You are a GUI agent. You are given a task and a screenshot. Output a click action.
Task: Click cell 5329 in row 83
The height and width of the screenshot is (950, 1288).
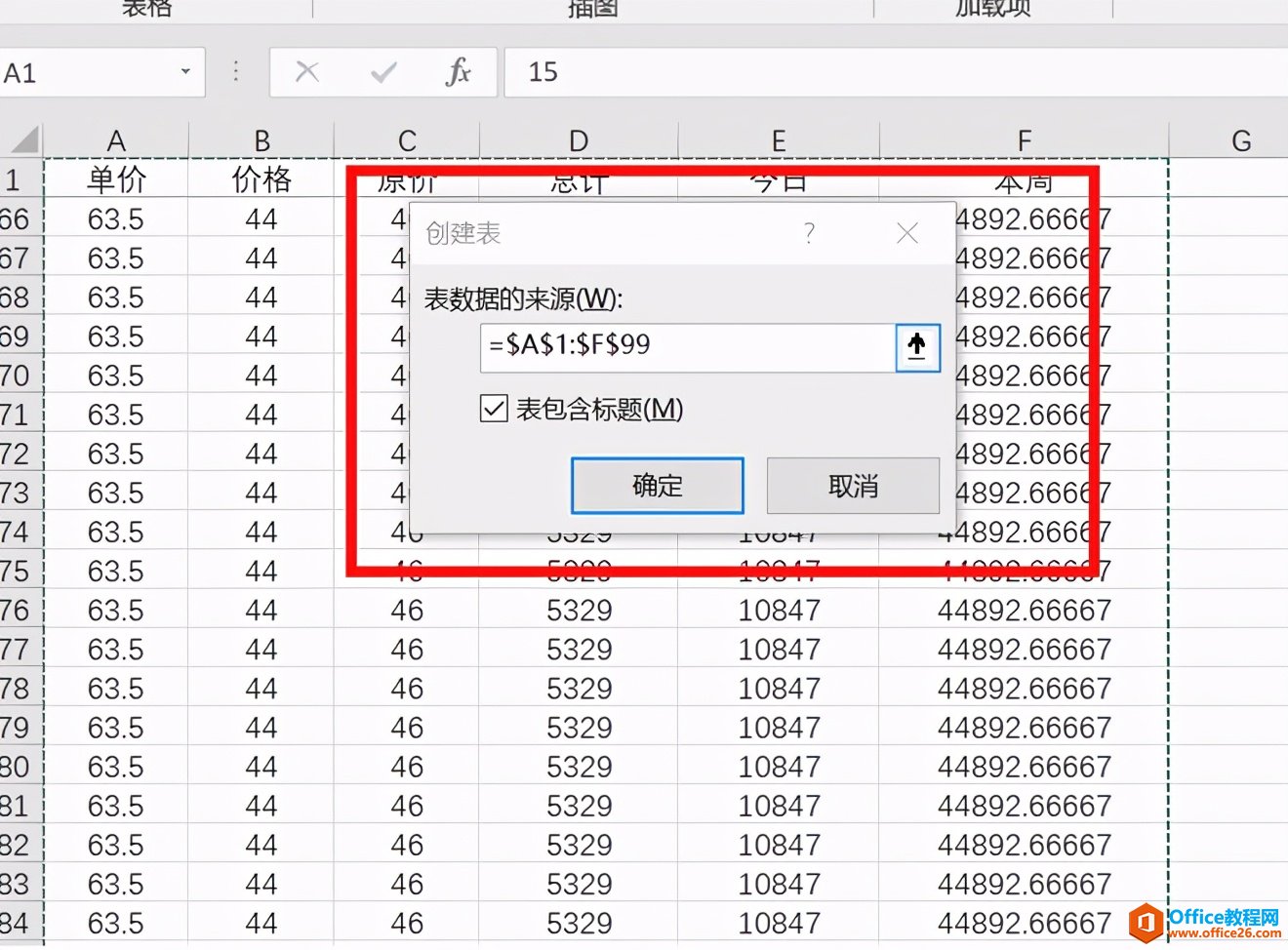[579, 884]
